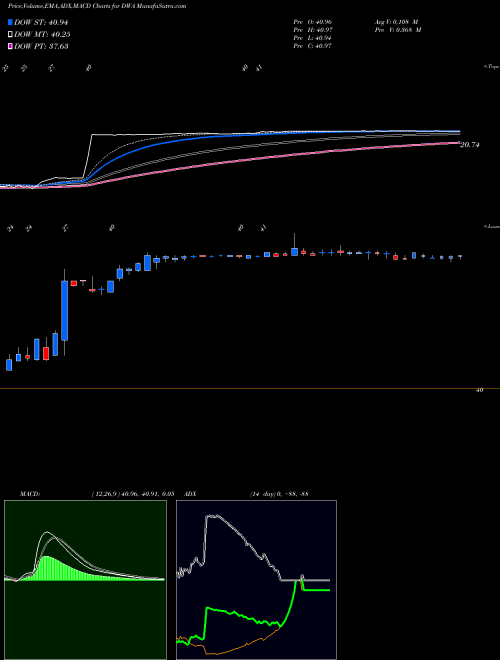Click the 'Pre H: 40.97' value

[313, 30]
